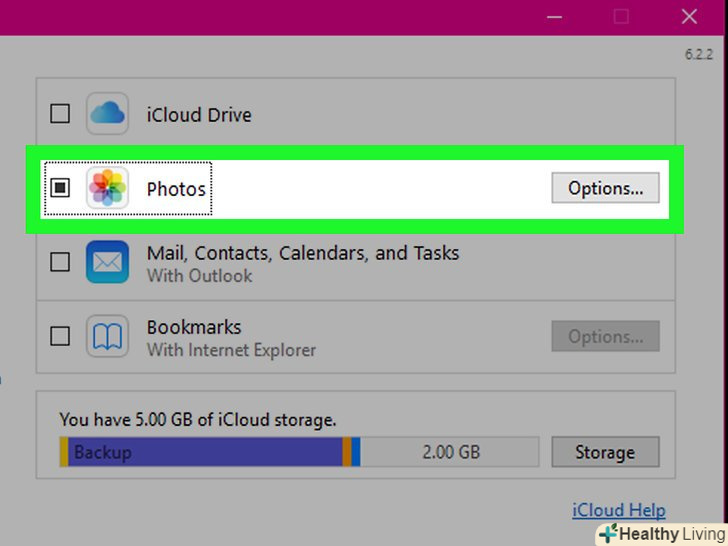Screen dimensions: 728x546
Task: Close the iCloud window
Action: coord(689,16)
